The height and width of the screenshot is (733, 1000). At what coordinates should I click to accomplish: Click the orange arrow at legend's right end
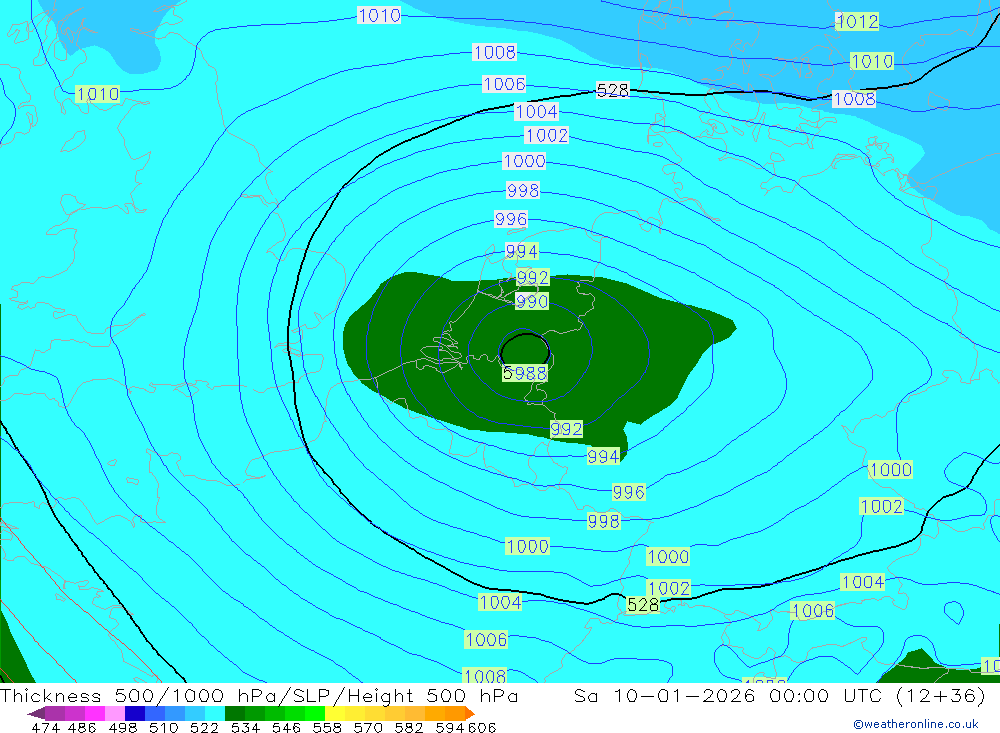[x=471, y=713]
